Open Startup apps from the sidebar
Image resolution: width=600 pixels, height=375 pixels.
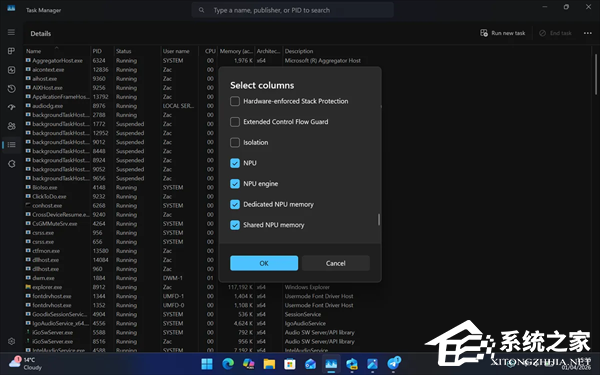coord(11,107)
